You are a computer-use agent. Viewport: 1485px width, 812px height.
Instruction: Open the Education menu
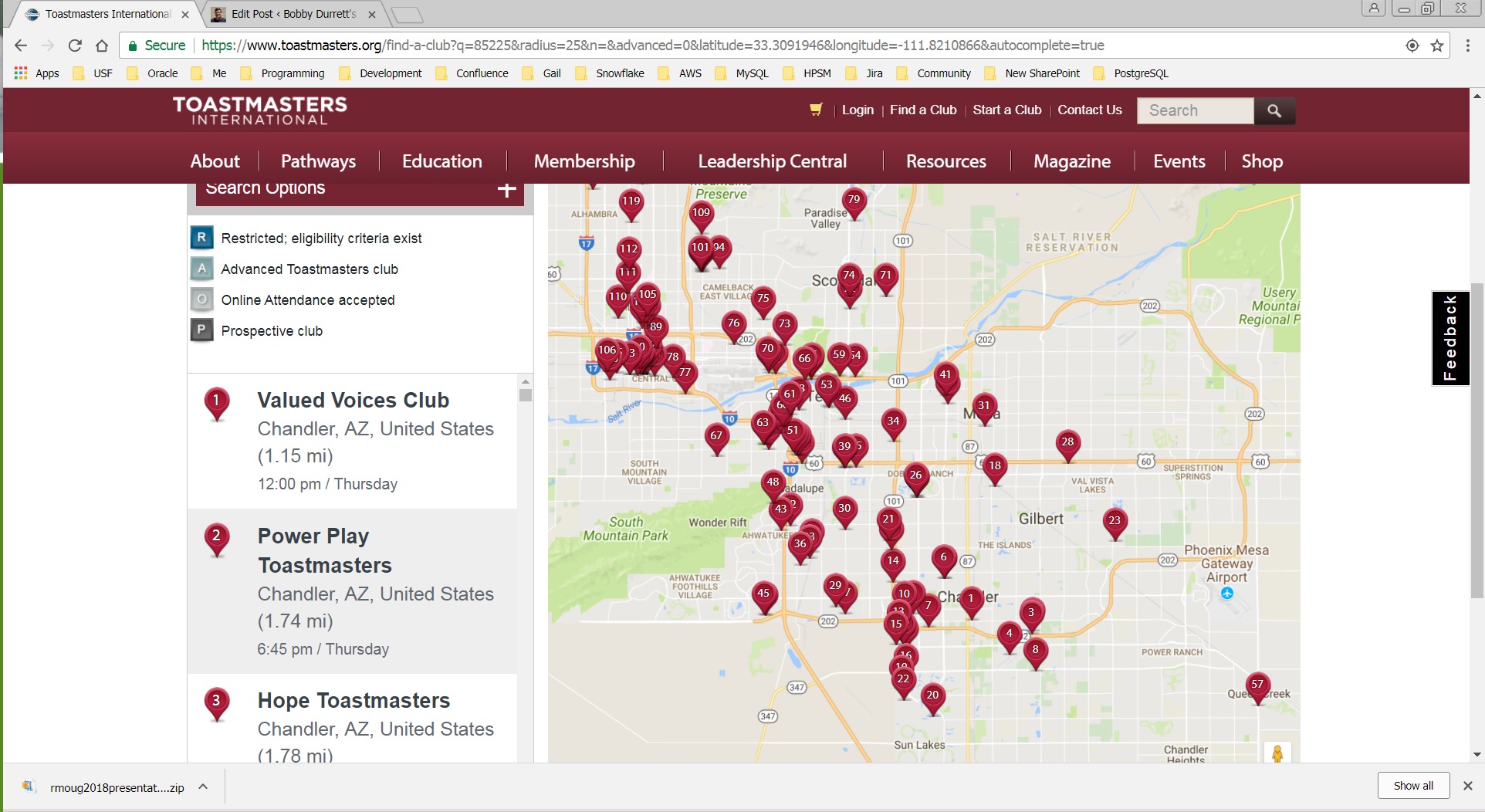coord(442,161)
